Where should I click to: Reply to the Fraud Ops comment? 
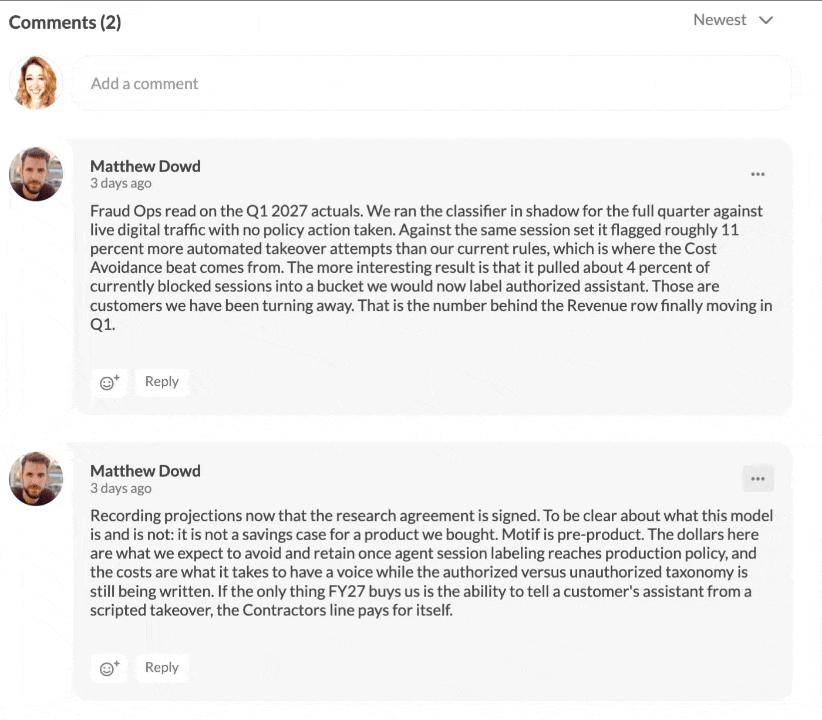pos(161,382)
